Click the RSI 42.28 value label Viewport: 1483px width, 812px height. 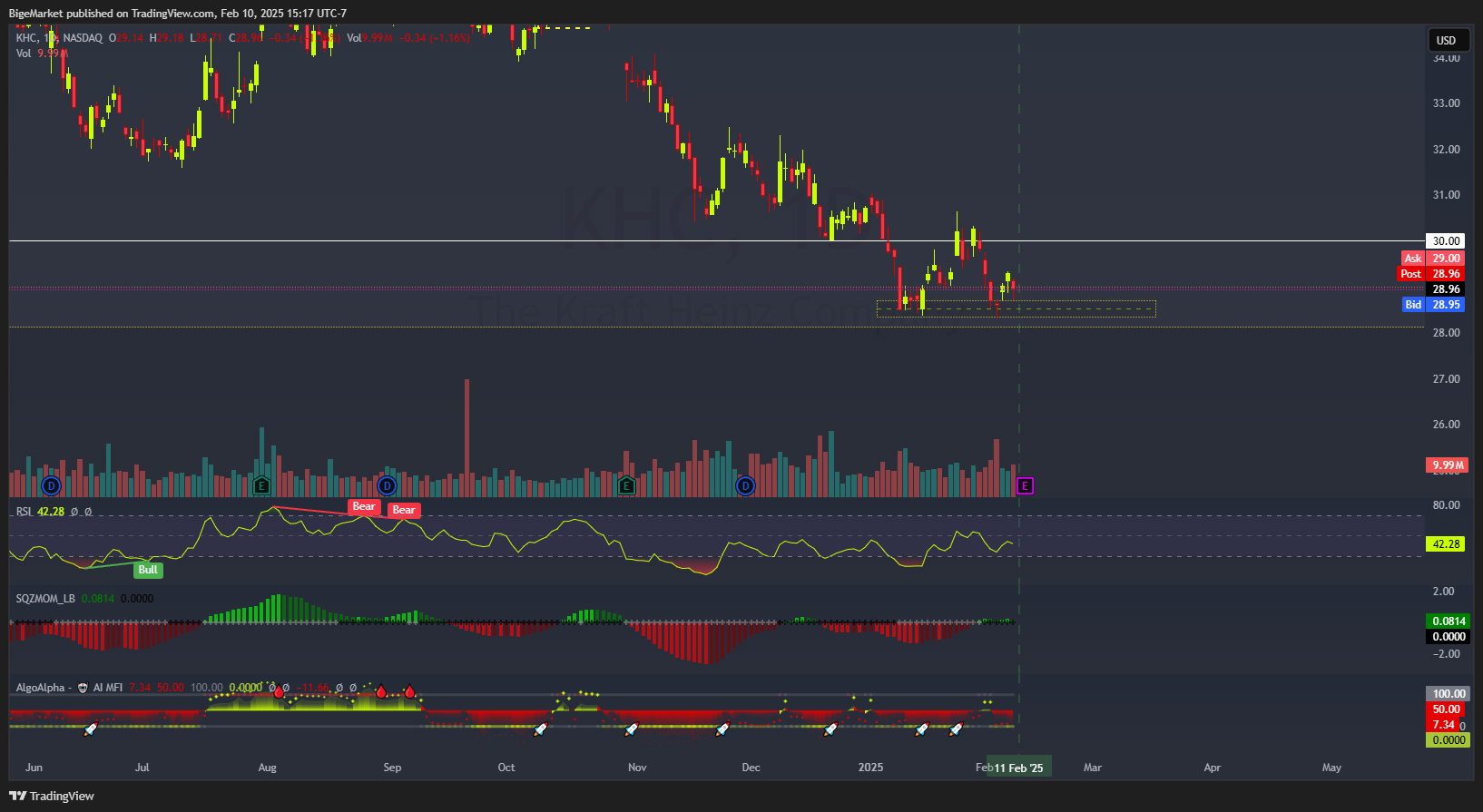click(1446, 544)
